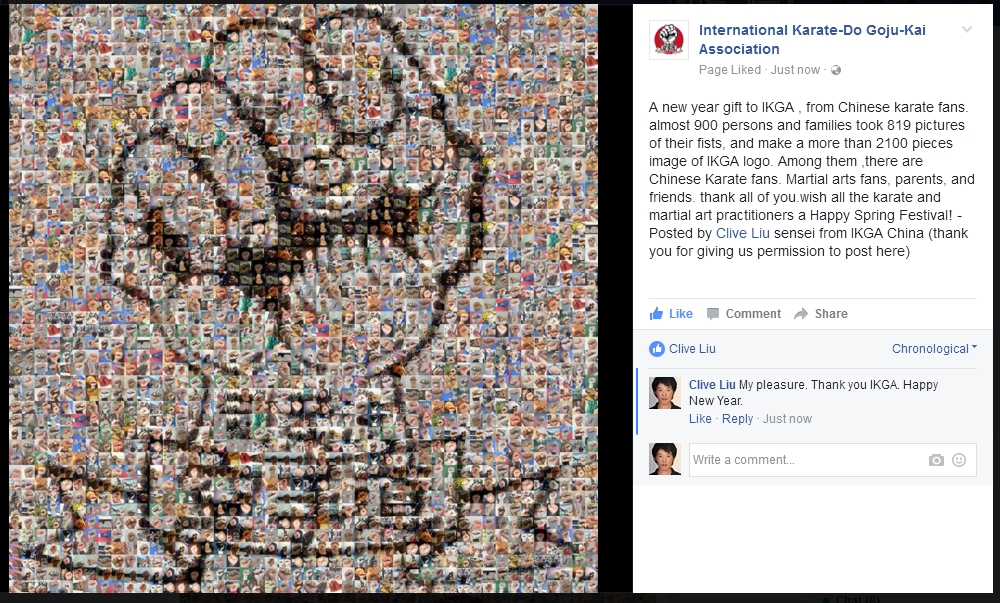Attach a photo using camera icon
Viewport: 1000px width, 603px height.
pyautogui.click(x=936, y=460)
